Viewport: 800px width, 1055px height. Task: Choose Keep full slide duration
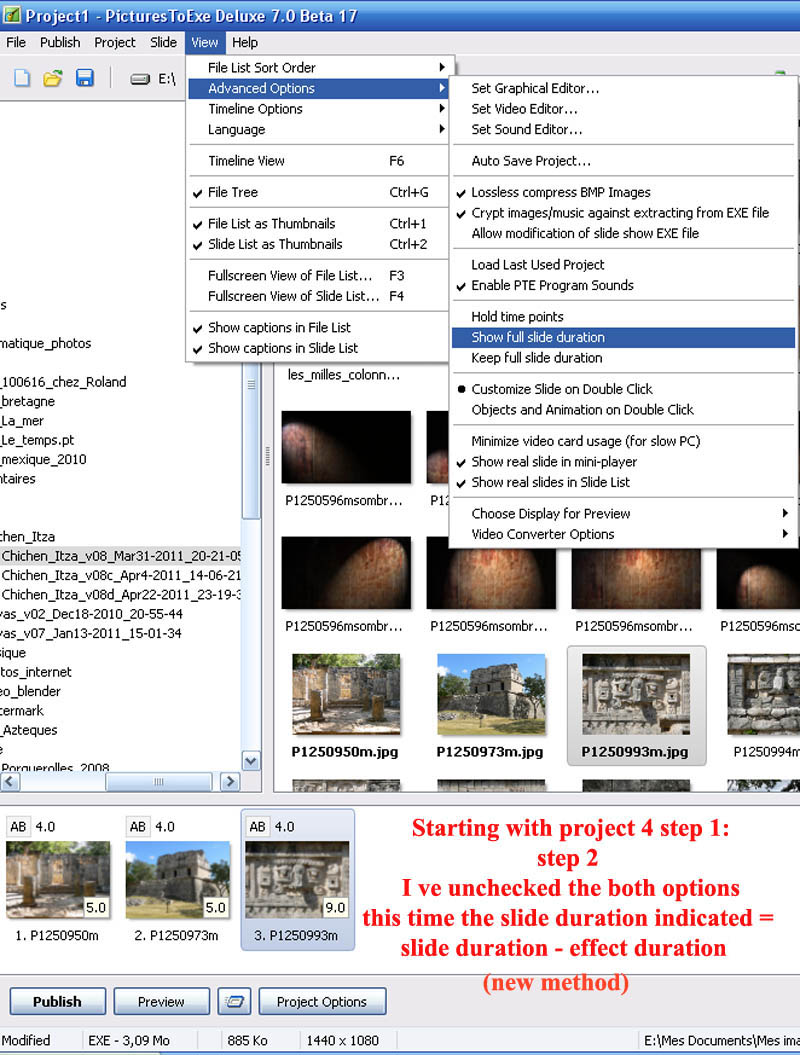point(623,358)
